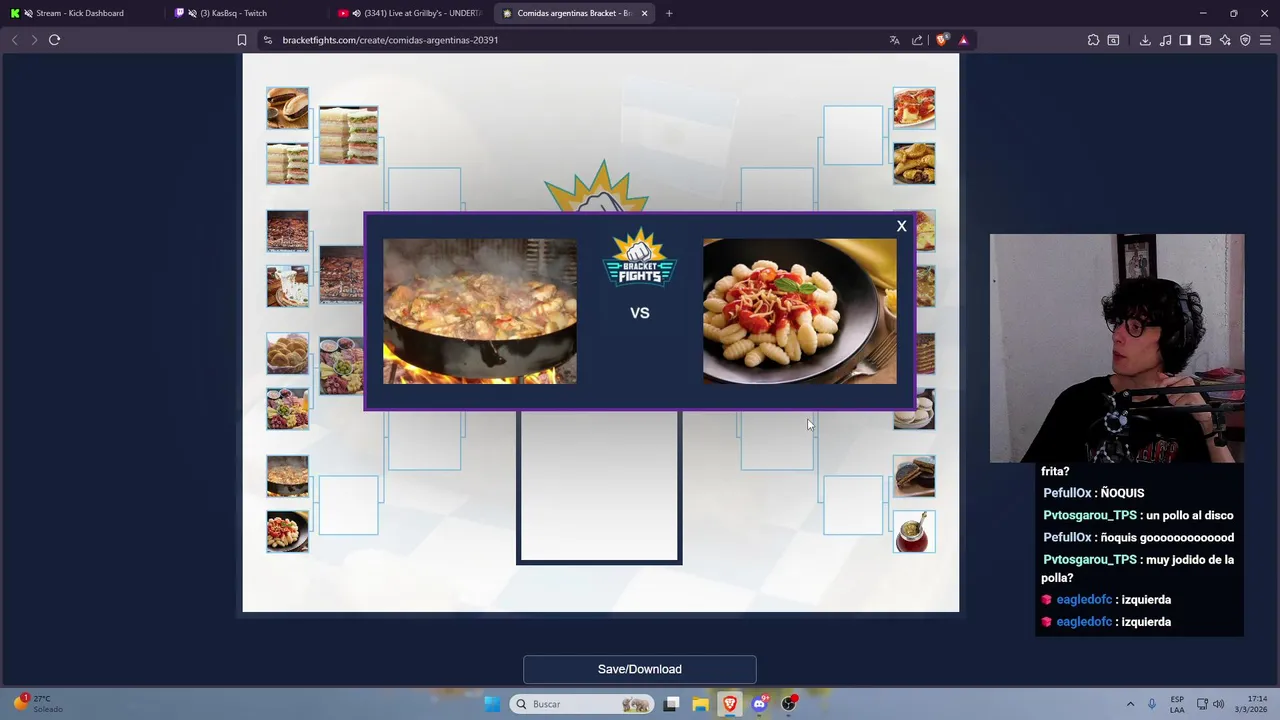Open the translate page icon

[x=894, y=40]
